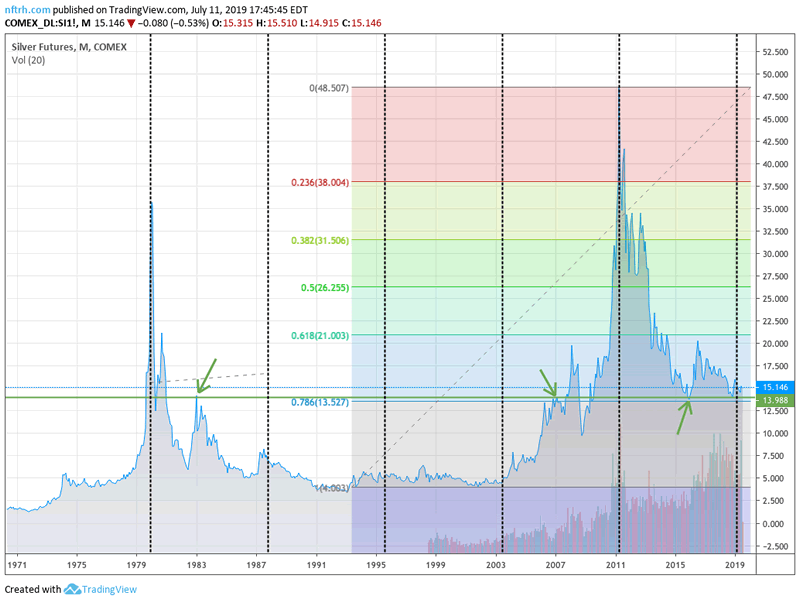Select the Vol (20) indicator label

point(28,60)
